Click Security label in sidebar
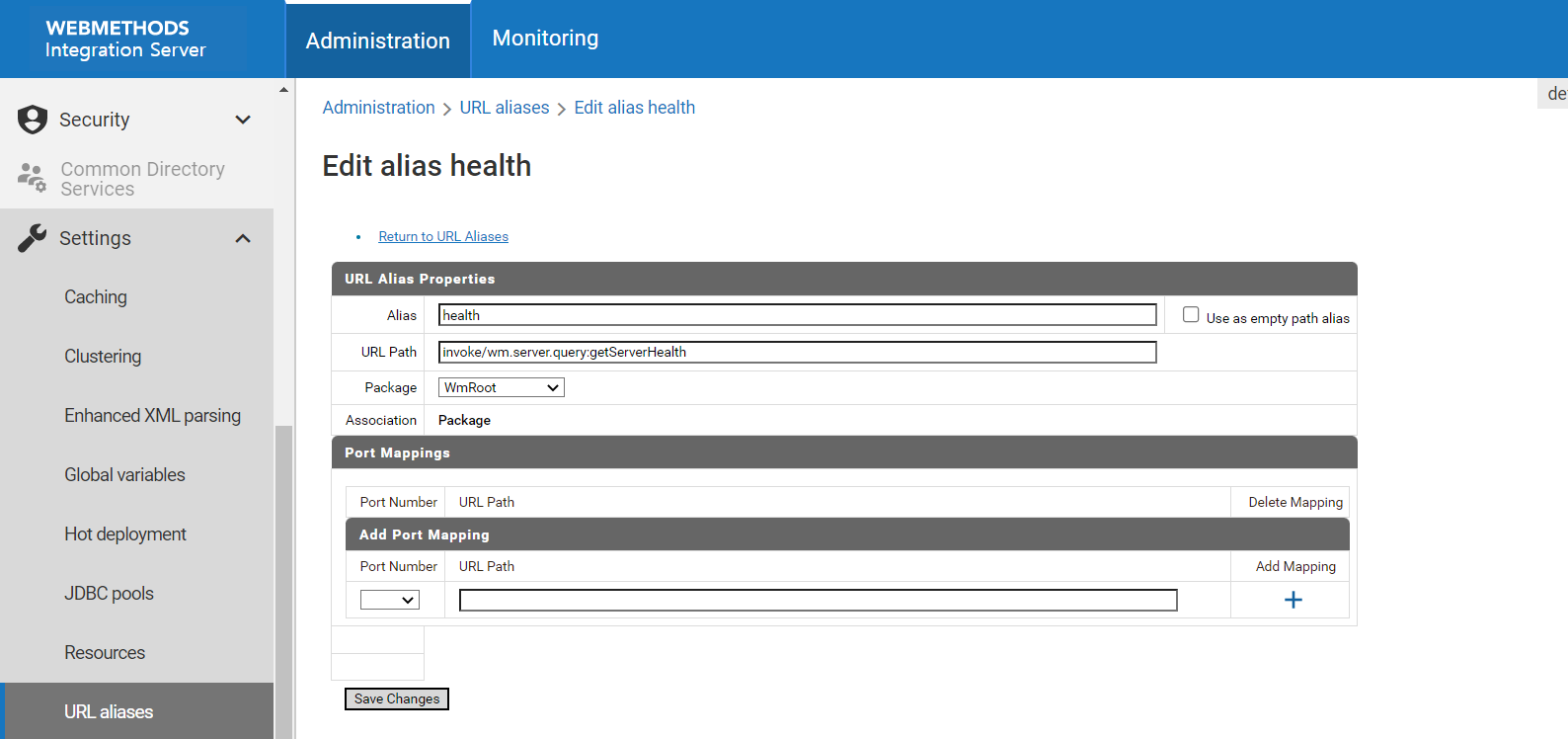The height and width of the screenshot is (739, 1568). click(x=94, y=120)
